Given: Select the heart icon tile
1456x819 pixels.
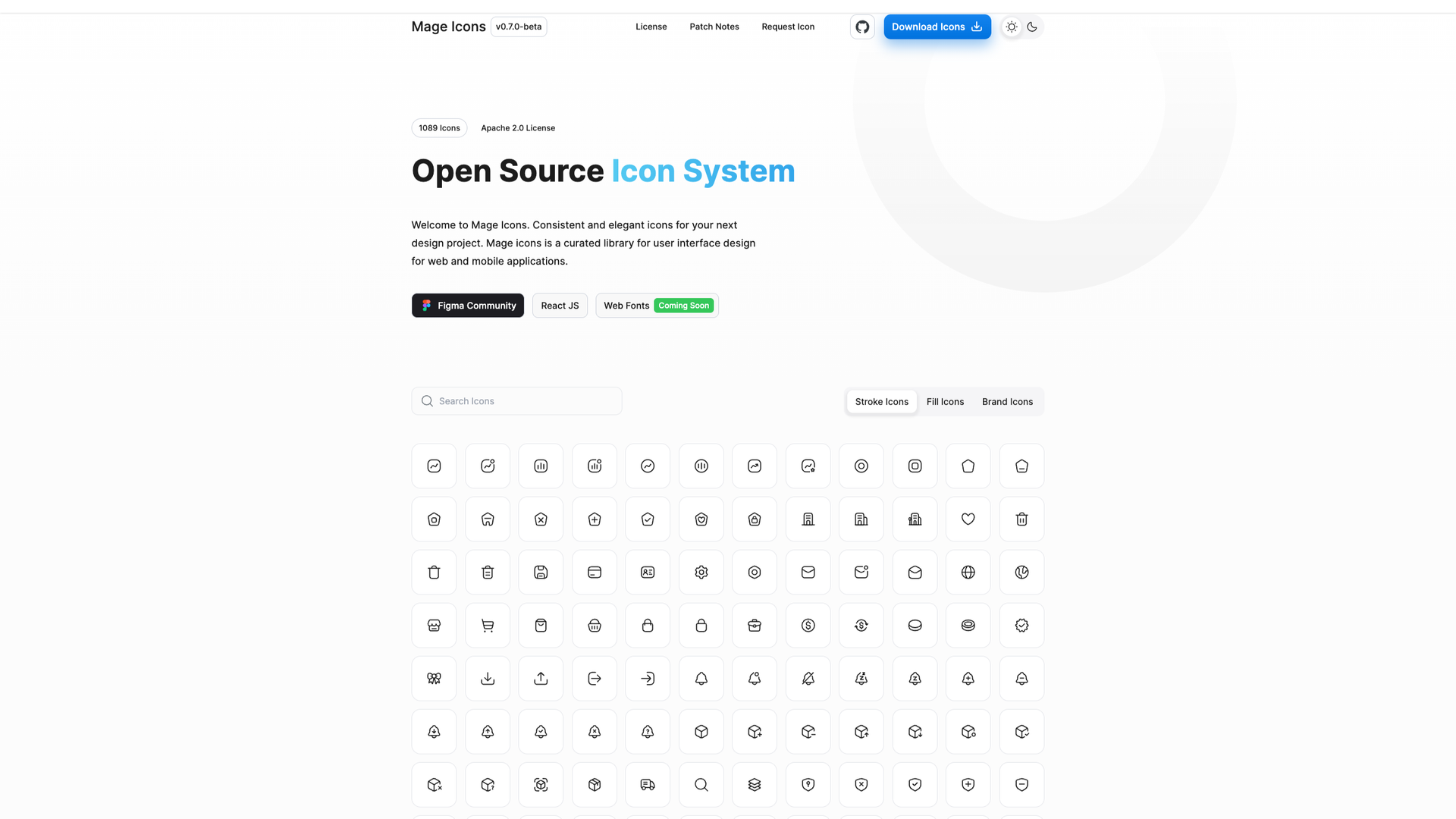Looking at the screenshot, I should point(968,519).
